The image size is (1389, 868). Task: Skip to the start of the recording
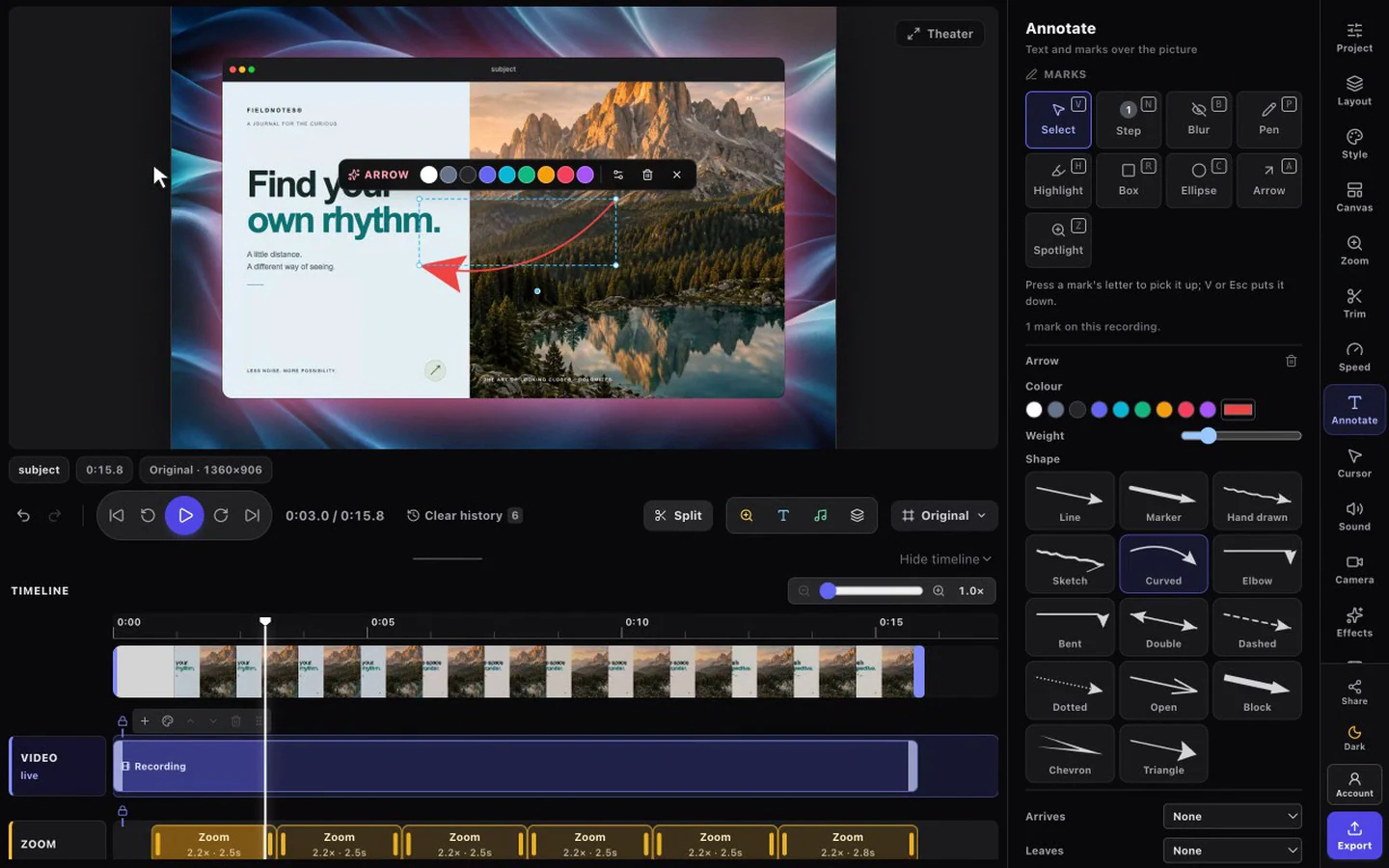pos(117,515)
